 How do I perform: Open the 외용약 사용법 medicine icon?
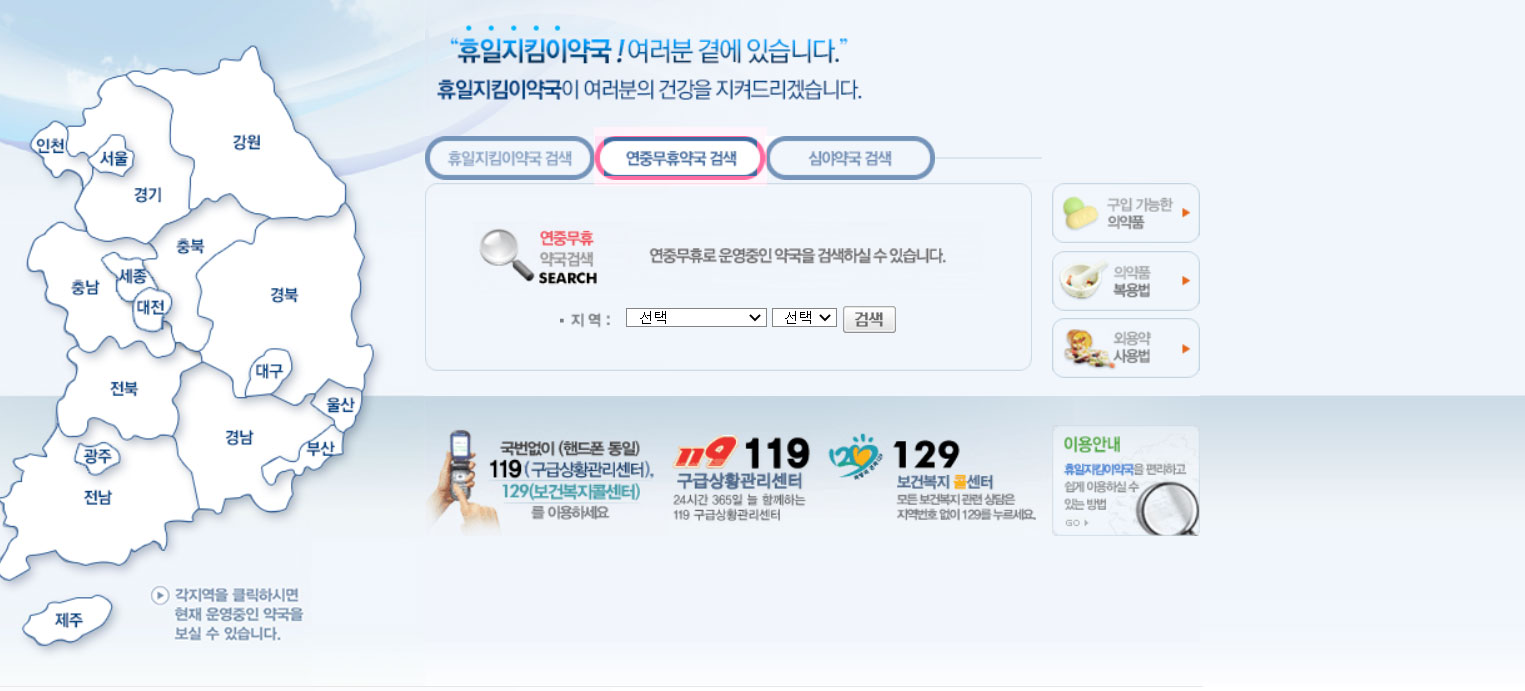[1087, 348]
